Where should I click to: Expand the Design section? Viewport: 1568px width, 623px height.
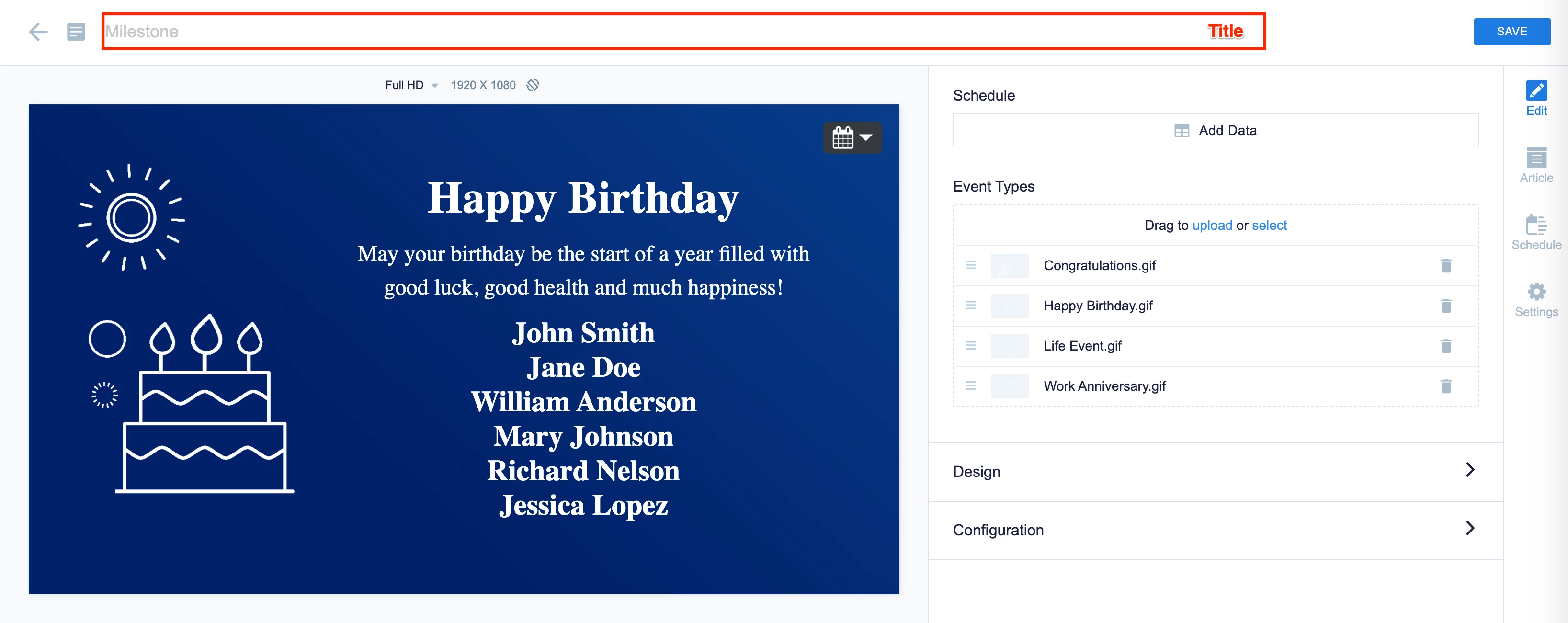[x=1215, y=472]
